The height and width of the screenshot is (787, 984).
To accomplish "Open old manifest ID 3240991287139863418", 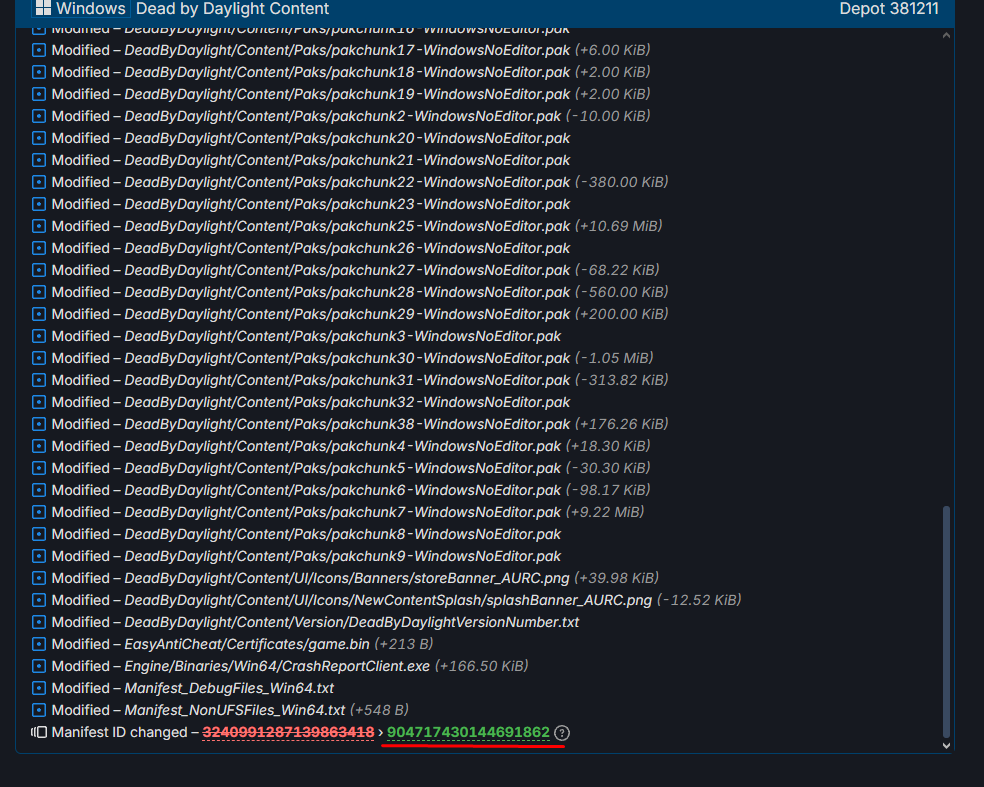I will pyautogui.click(x=288, y=732).
